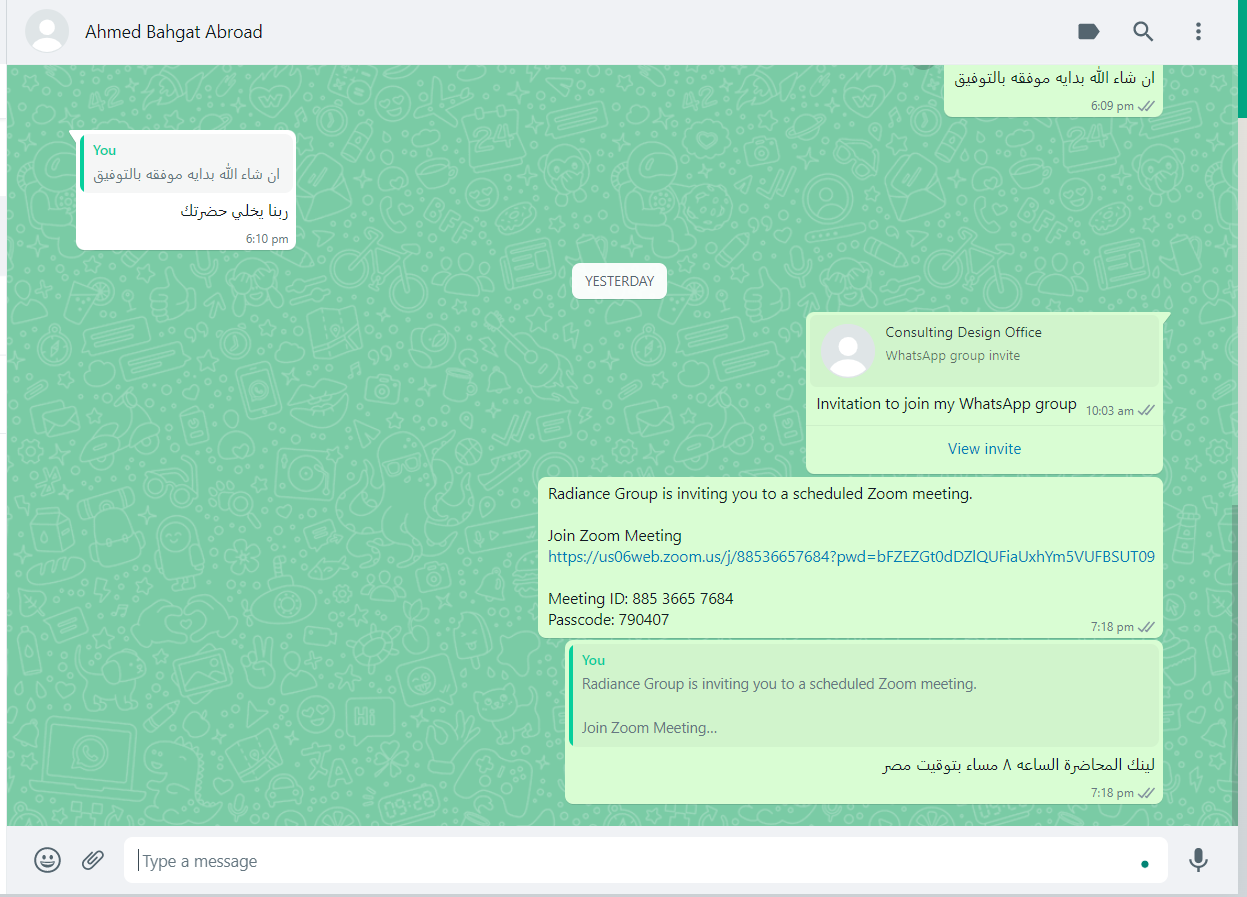This screenshot has width=1247, height=897.
Task: Click View invite on group invitation
Action: pyautogui.click(x=984, y=449)
